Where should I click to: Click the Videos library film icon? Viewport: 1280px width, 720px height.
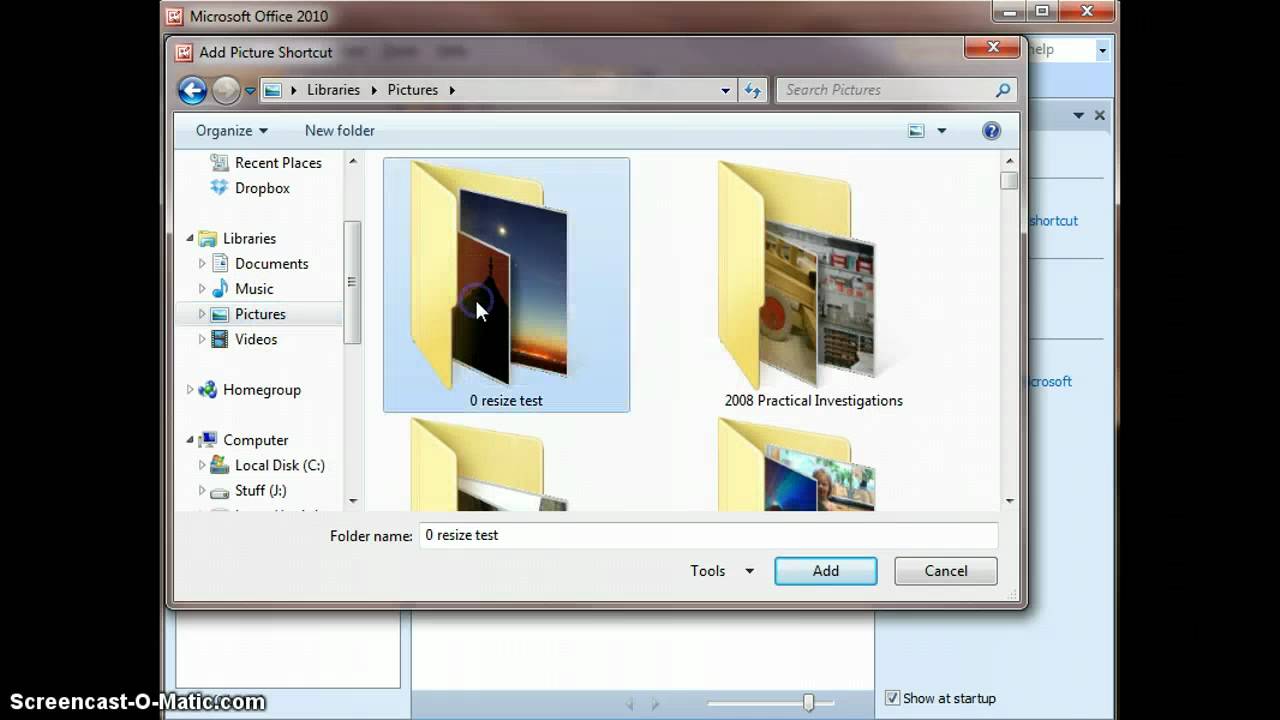[219, 339]
